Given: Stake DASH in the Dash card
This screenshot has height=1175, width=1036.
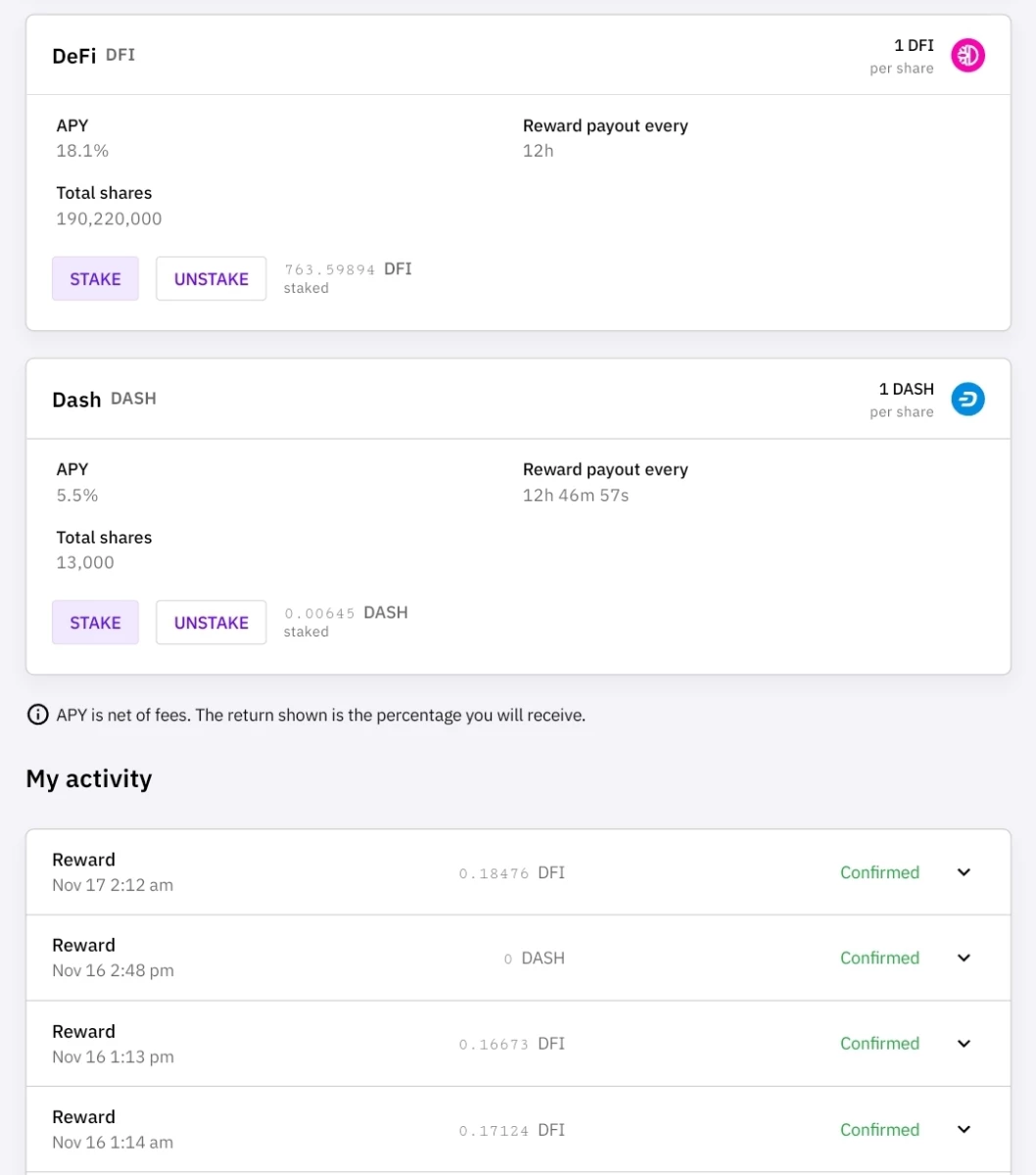Looking at the screenshot, I should (95, 623).
